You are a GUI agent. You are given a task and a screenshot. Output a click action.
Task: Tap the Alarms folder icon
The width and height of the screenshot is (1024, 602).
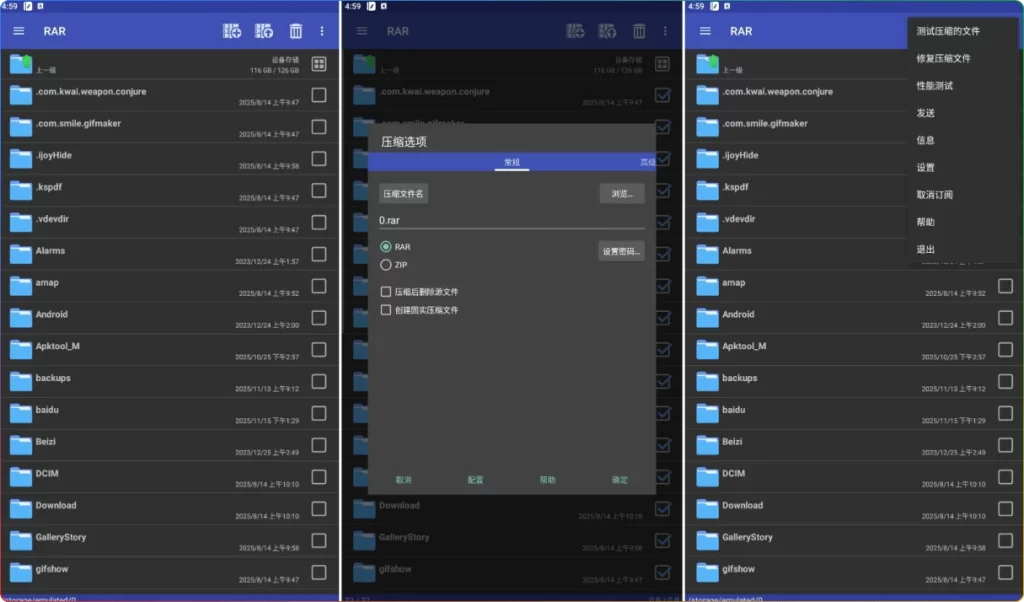tap(21, 252)
